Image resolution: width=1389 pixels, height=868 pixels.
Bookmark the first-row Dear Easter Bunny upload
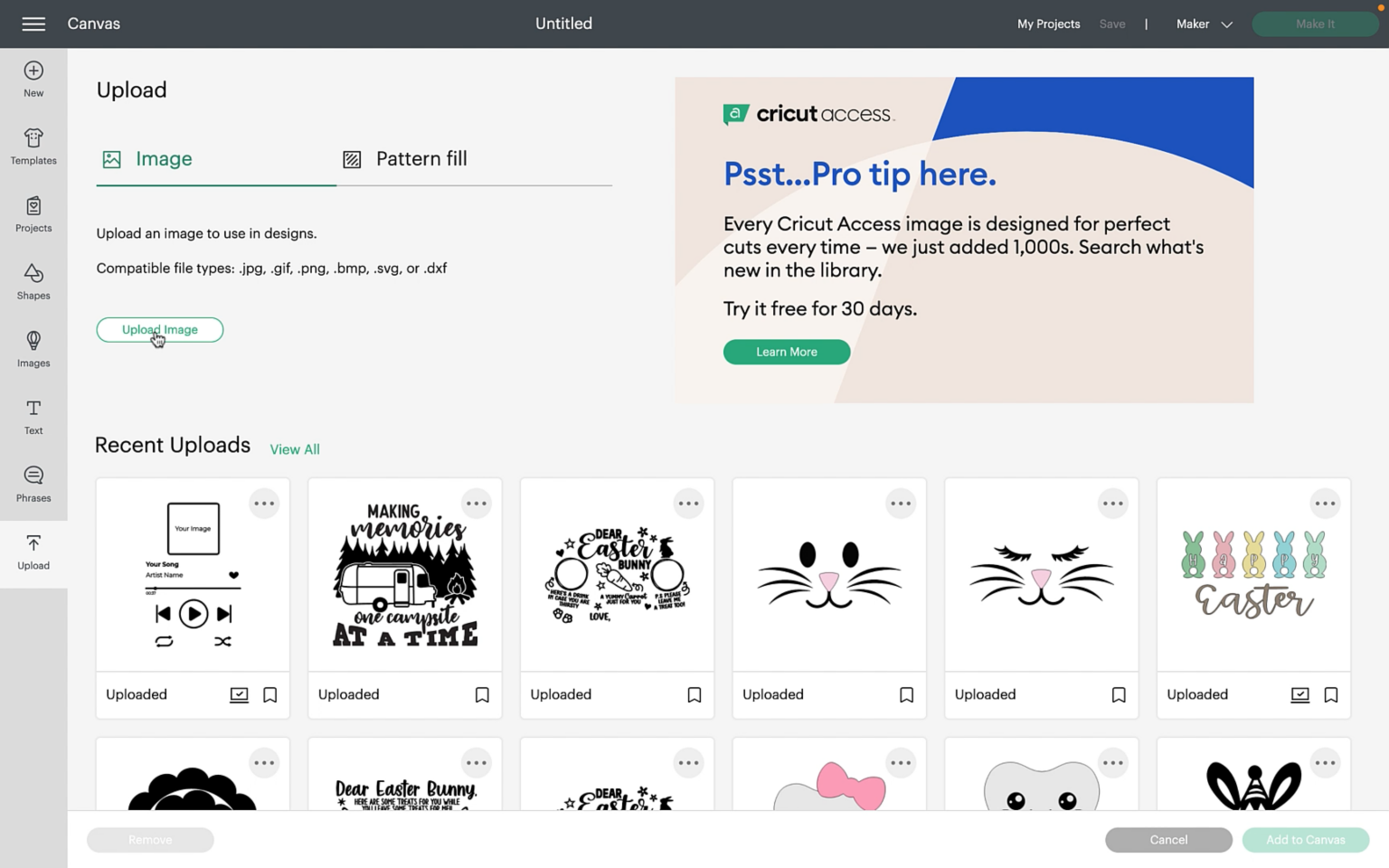coord(694,694)
